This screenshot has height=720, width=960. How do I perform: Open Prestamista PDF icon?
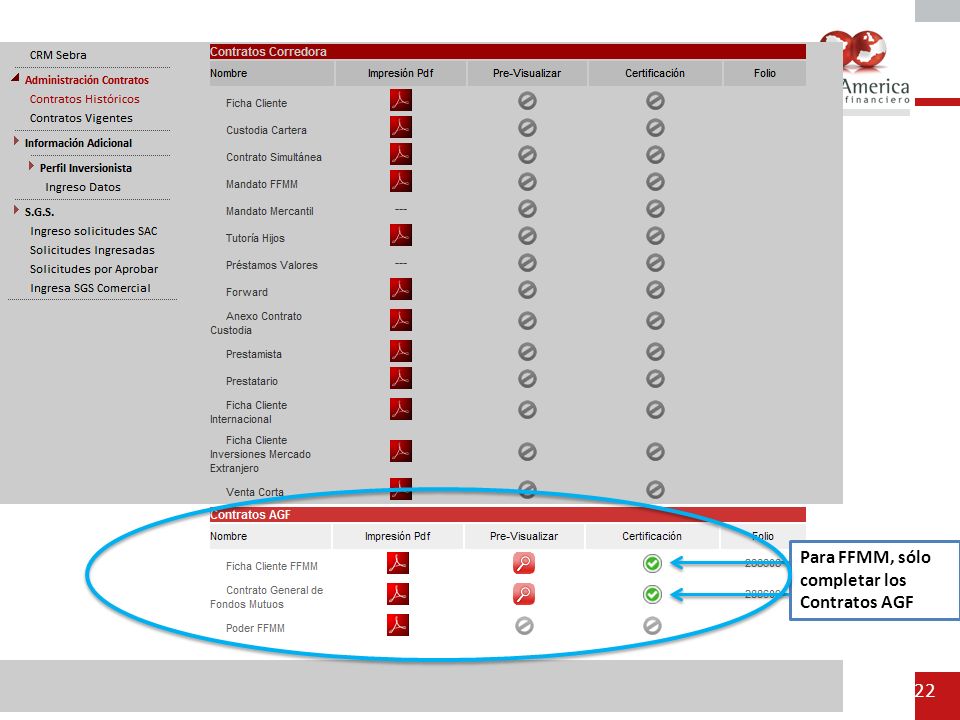[400, 351]
